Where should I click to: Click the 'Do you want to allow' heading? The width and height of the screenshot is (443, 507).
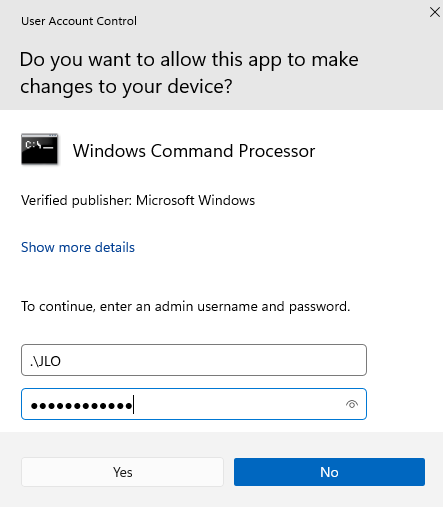point(189,73)
